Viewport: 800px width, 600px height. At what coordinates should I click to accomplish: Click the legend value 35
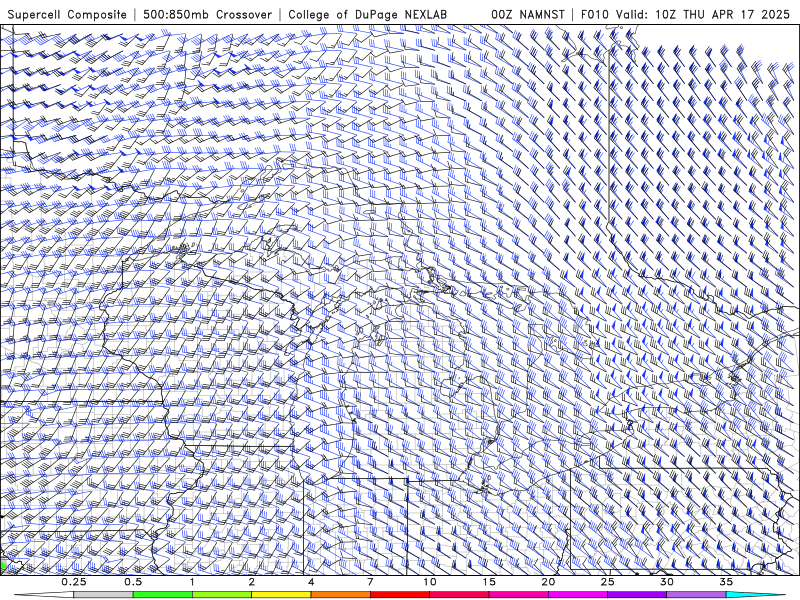point(726,582)
